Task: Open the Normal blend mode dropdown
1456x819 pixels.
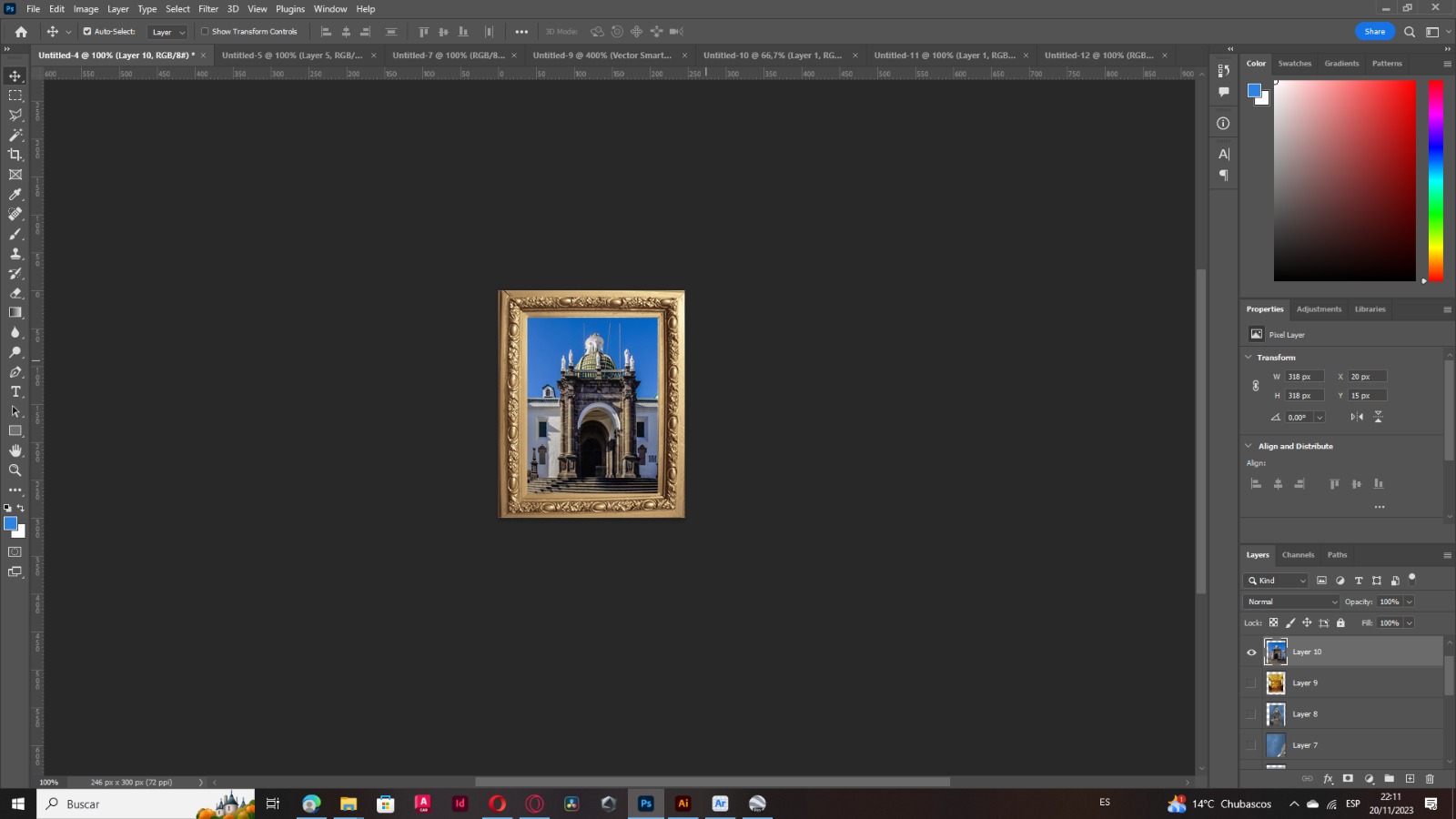Action: (1291, 602)
